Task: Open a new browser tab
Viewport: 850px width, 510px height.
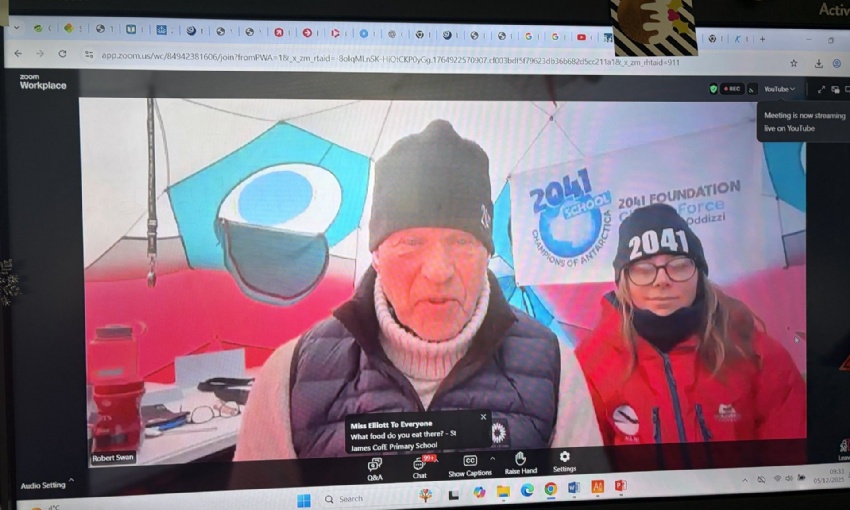Action: tap(762, 39)
